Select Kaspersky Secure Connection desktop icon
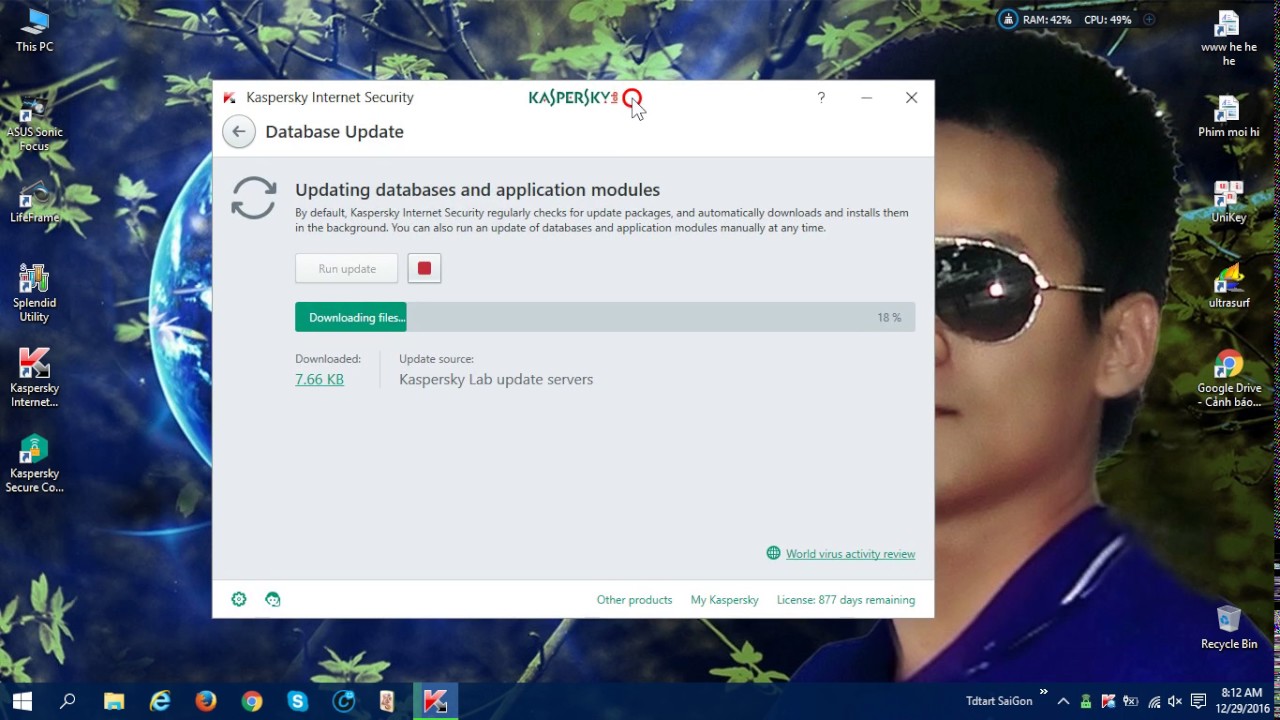This screenshot has height=720, width=1280. 34,463
